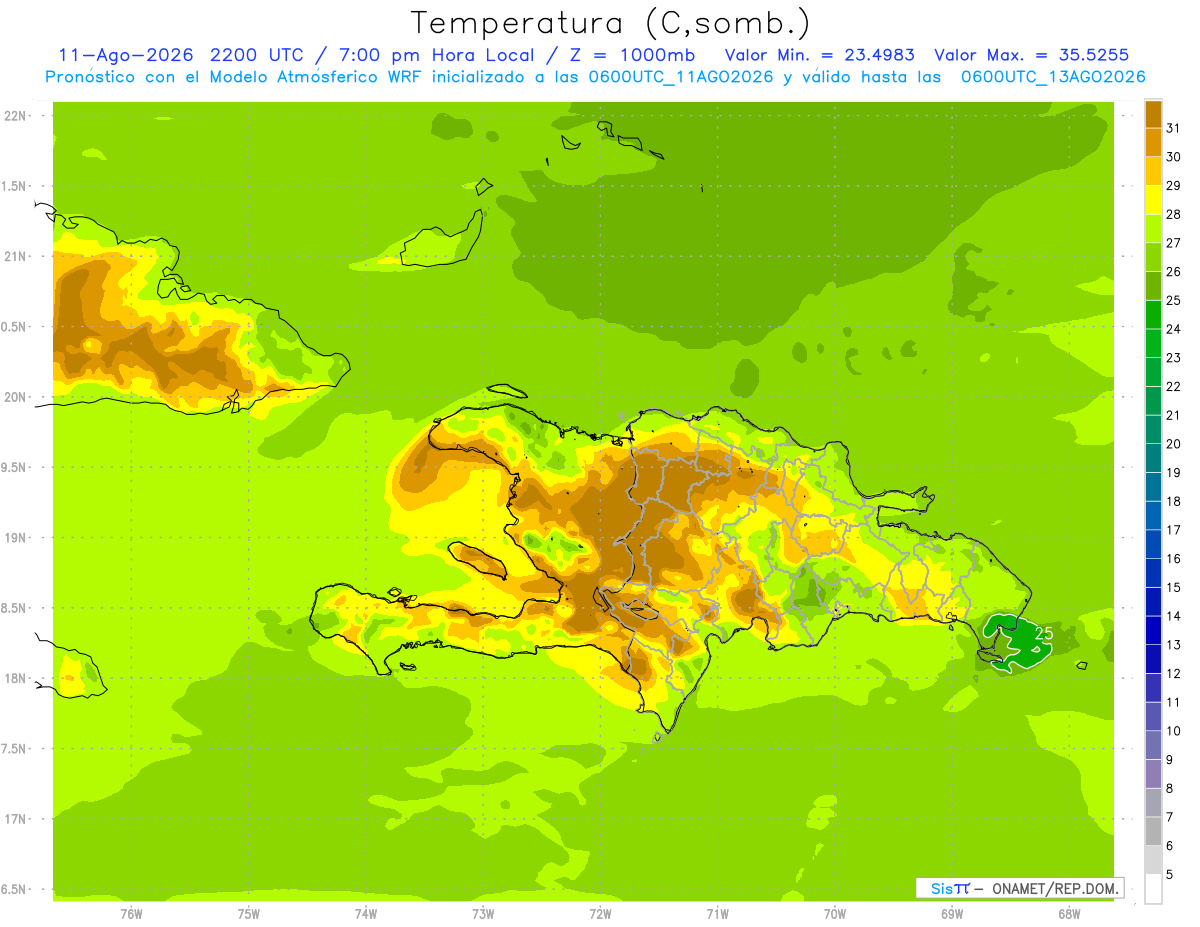Click the "0600UTC_13AGO2026" valid-until time
This screenshot has width=1200, height=927.
(1053, 77)
